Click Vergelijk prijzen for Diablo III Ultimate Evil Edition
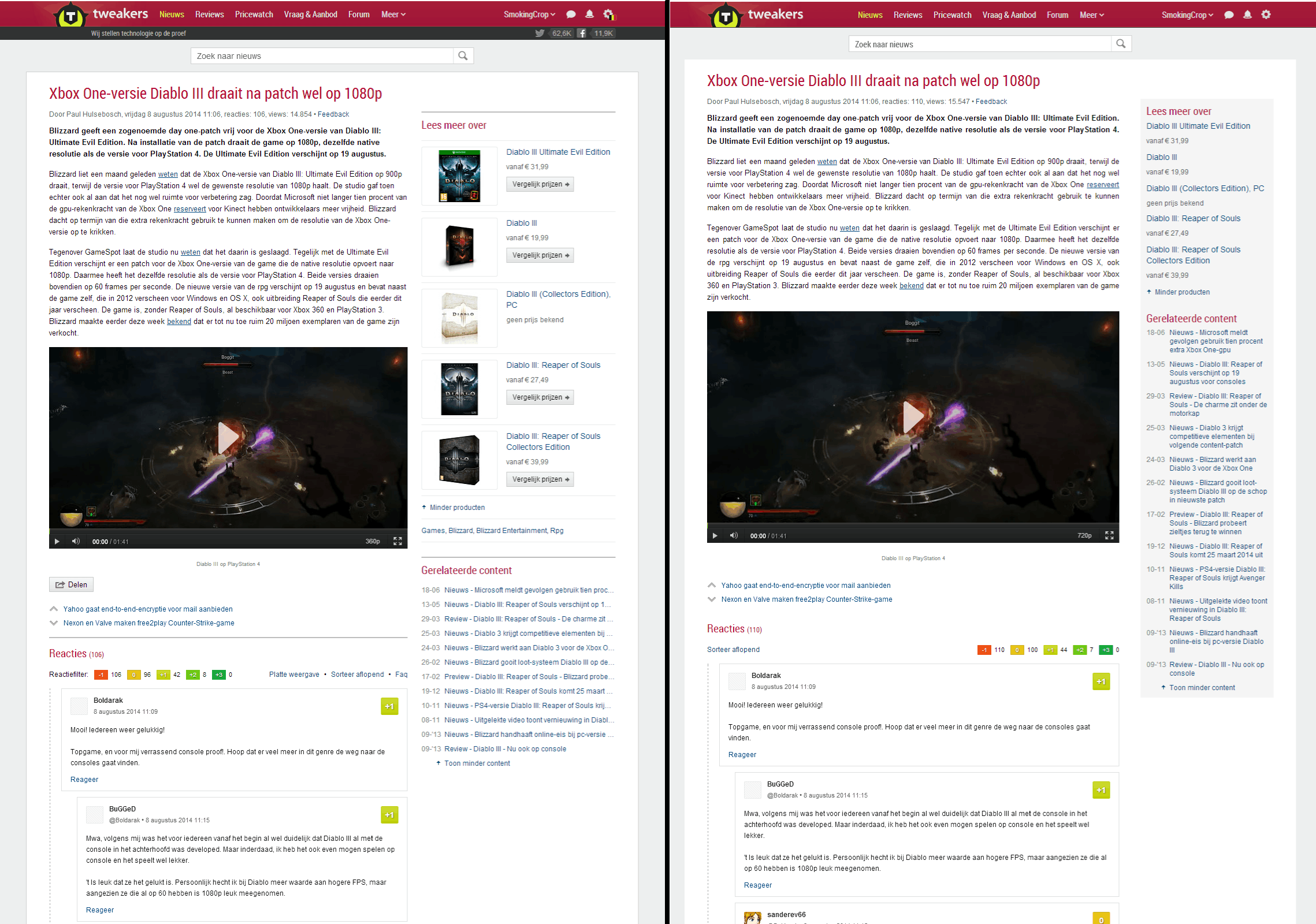Screen dimensions: 1316x924 (540, 184)
